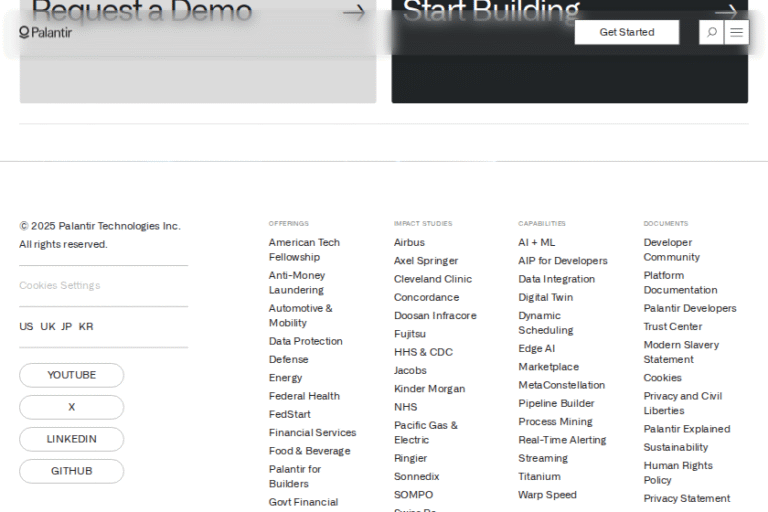
Task: Go to the Trust Center document
Action: coord(672,326)
